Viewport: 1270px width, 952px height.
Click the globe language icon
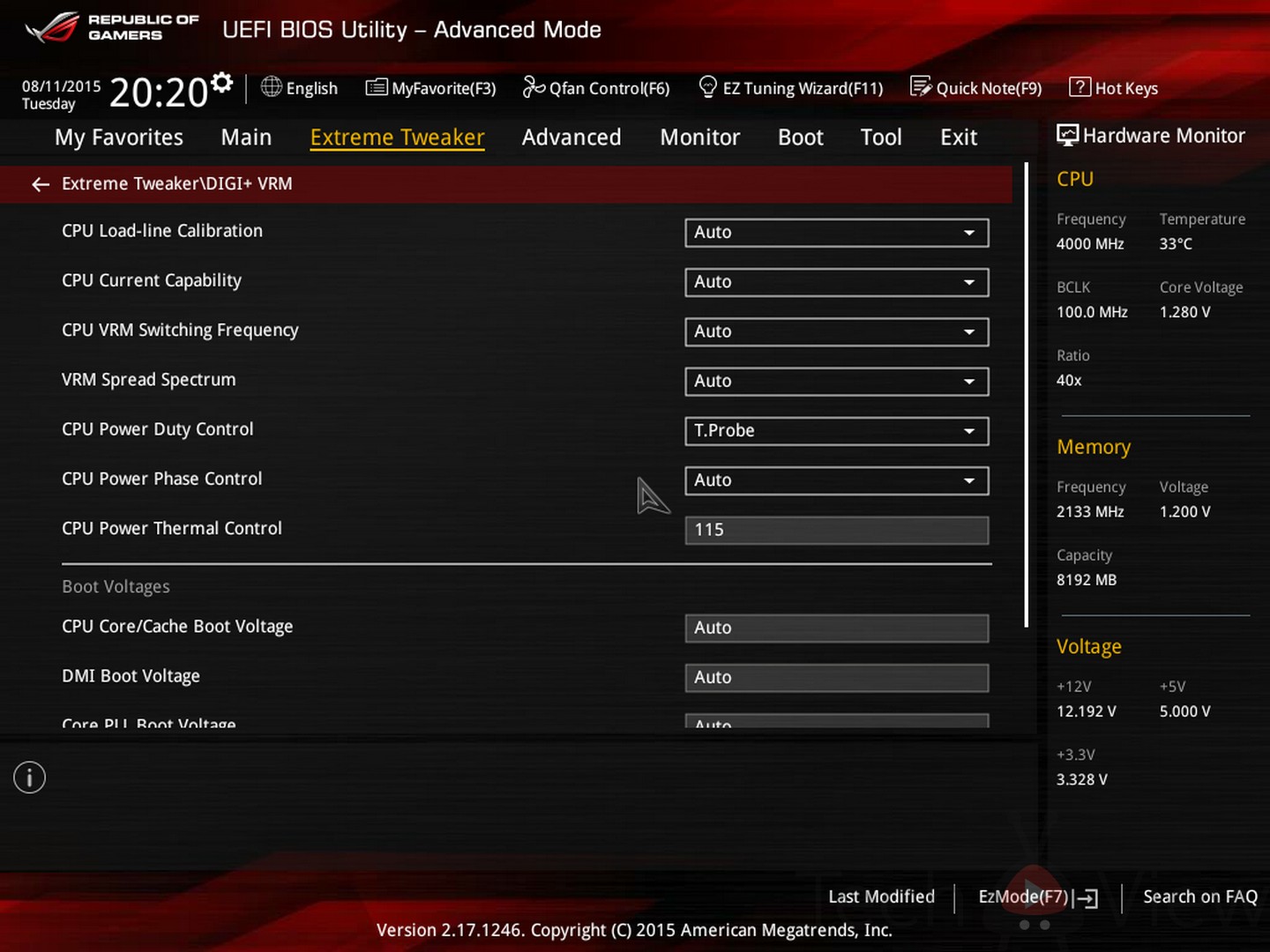tap(272, 86)
